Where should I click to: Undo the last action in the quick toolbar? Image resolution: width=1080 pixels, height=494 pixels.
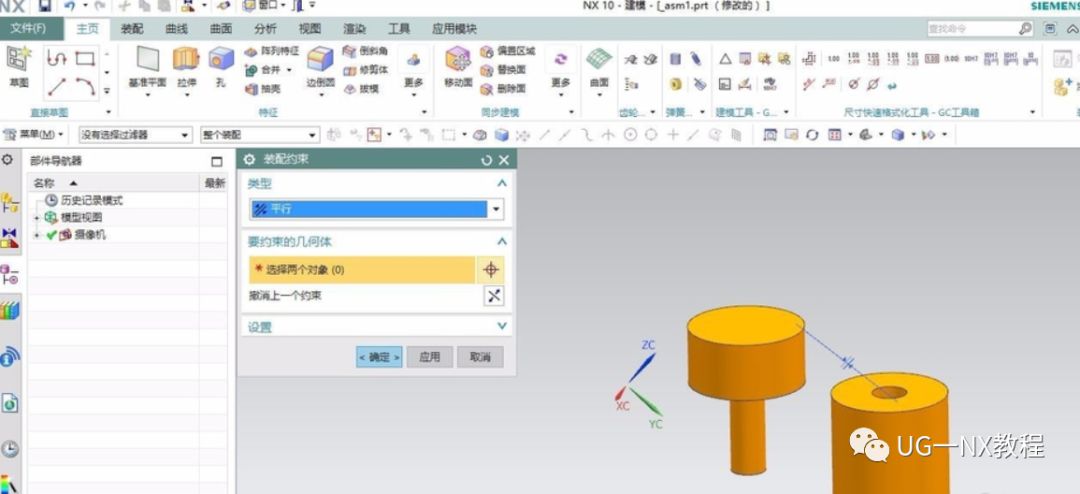pyautogui.click(x=69, y=6)
